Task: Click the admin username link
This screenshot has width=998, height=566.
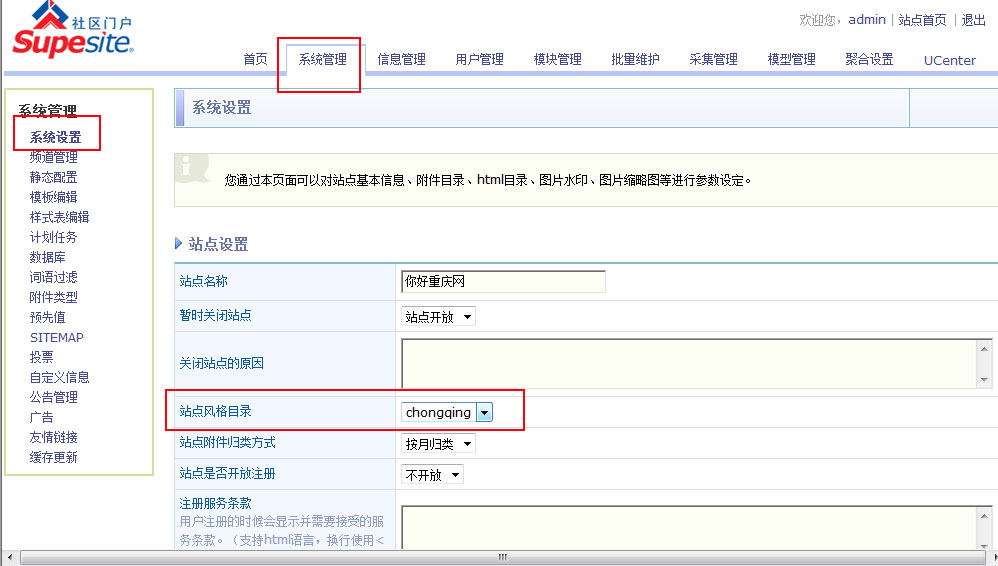Action: (867, 20)
